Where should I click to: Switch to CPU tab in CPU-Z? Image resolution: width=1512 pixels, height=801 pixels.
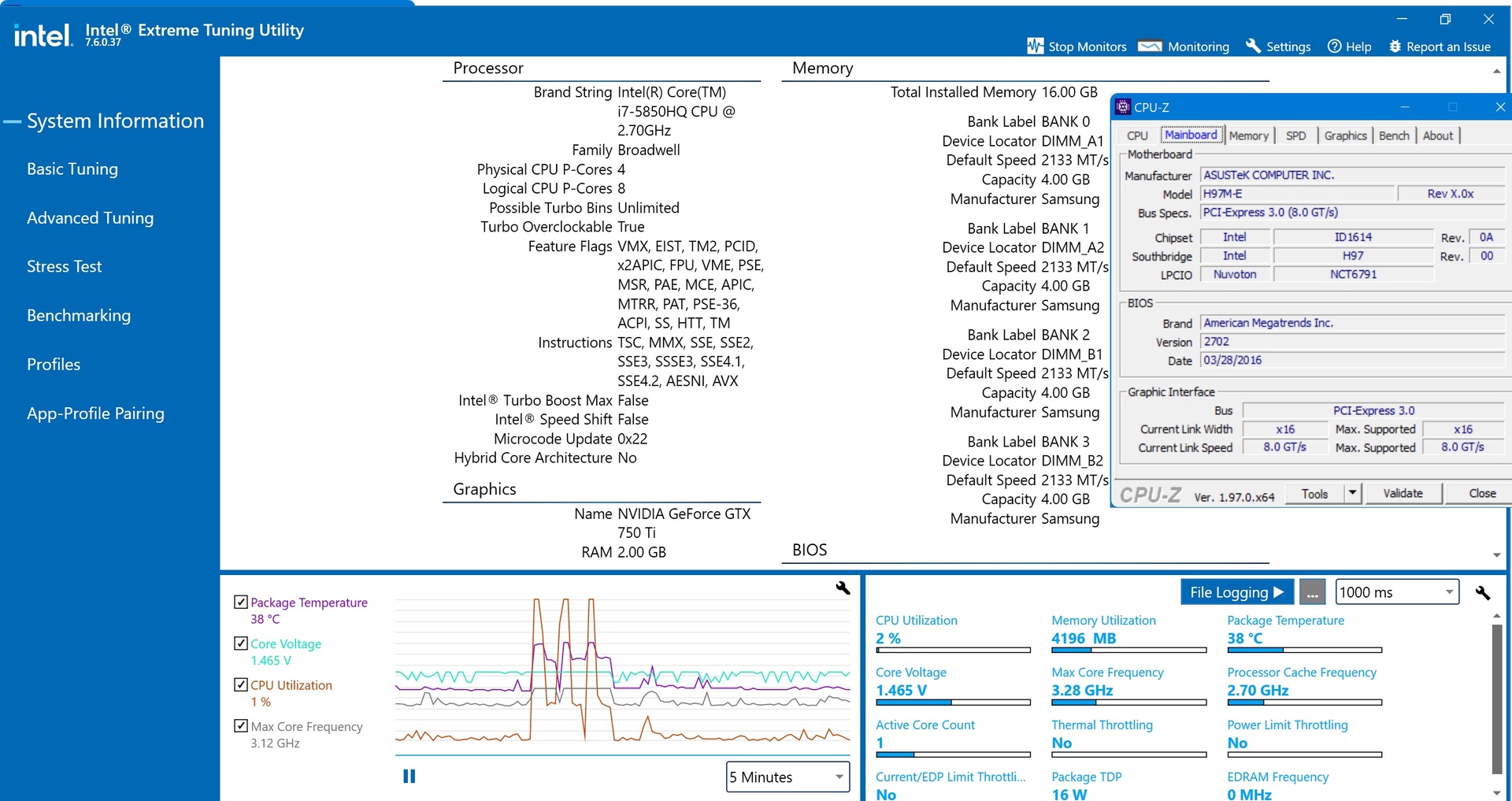coord(1138,135)
